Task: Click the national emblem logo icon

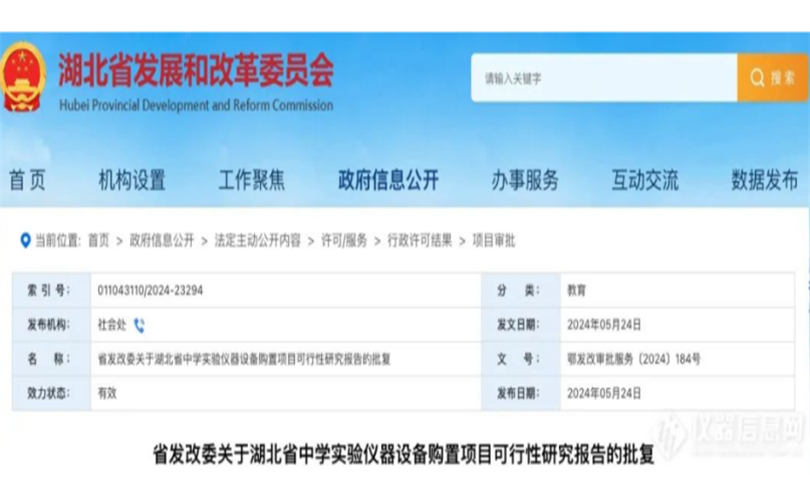Action: point(23,76)
